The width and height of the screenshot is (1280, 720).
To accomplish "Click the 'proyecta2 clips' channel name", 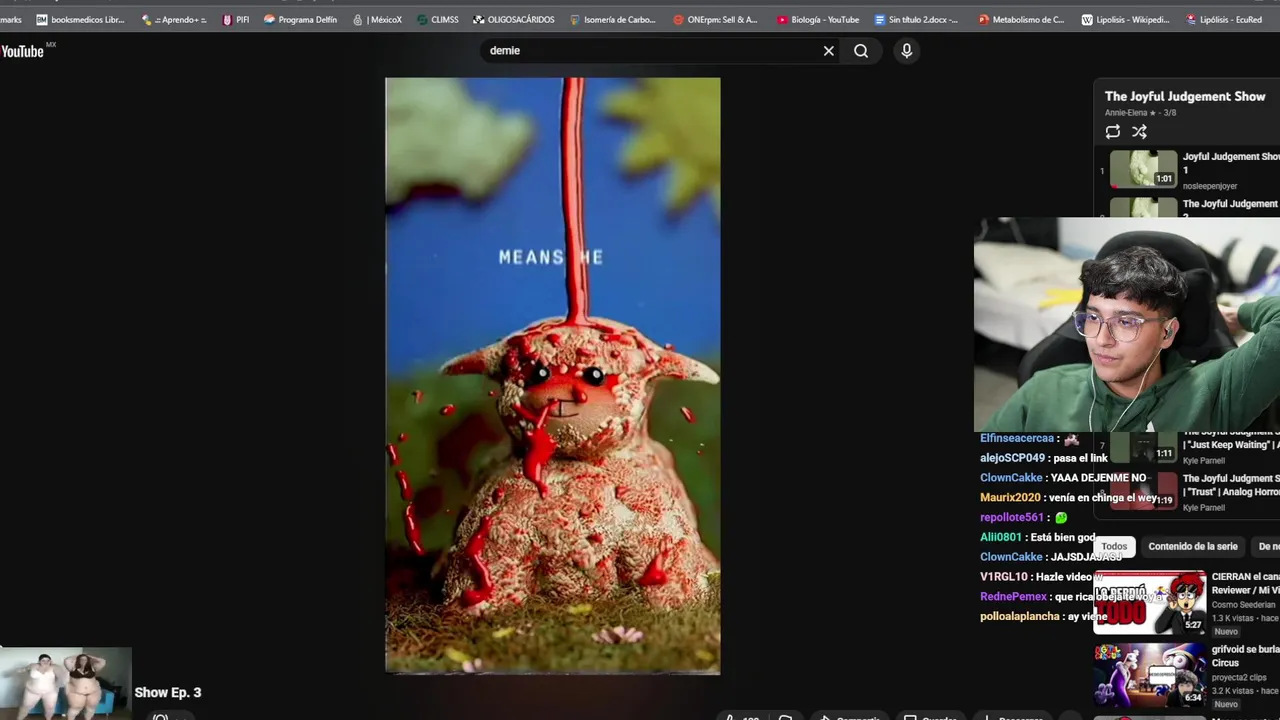I will tap(1241, 677).
